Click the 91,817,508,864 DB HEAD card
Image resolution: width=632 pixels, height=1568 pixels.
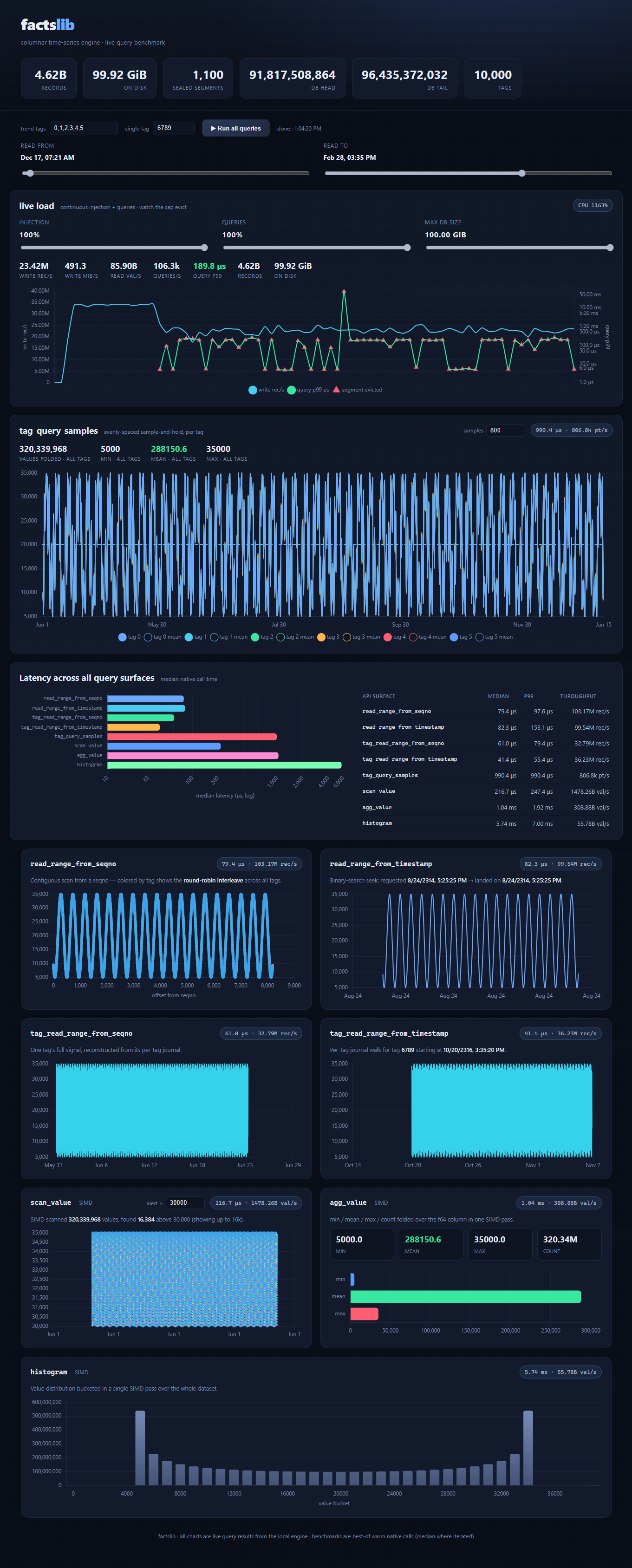(x=292, y=78)
